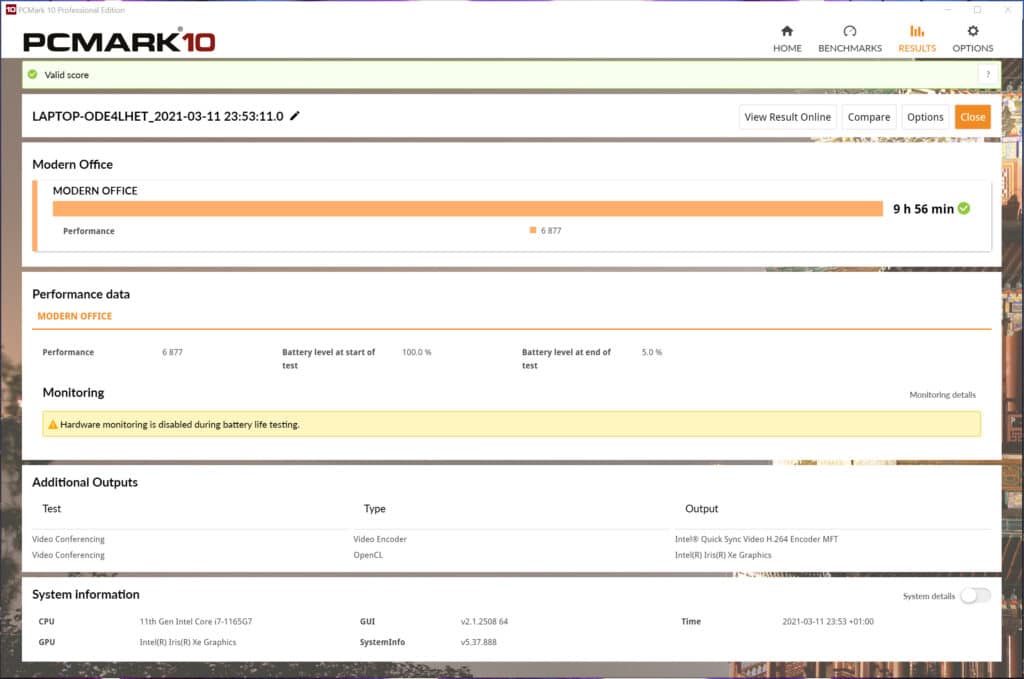Screen dimensions: 1024x679
Task: Click the SystemInfo version v5.37.888
Action: (x=479, y=642)
